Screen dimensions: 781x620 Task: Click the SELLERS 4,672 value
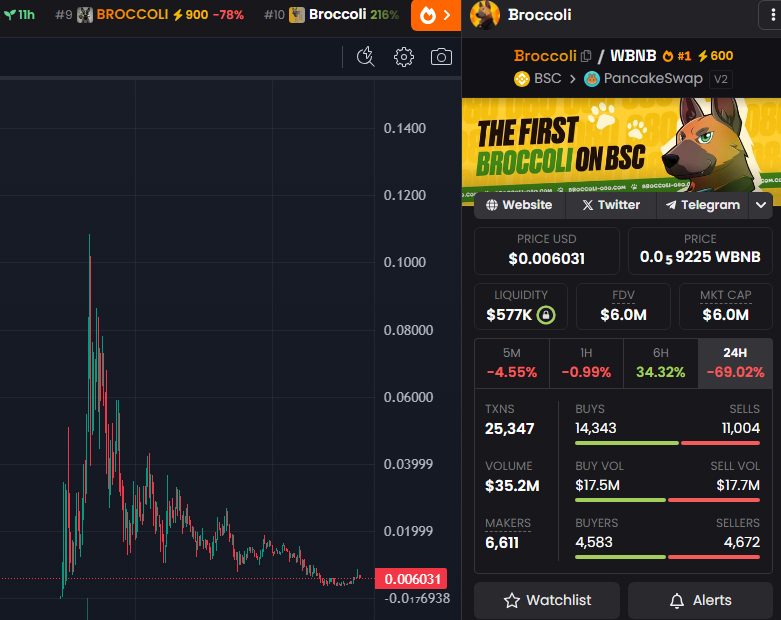742,542
